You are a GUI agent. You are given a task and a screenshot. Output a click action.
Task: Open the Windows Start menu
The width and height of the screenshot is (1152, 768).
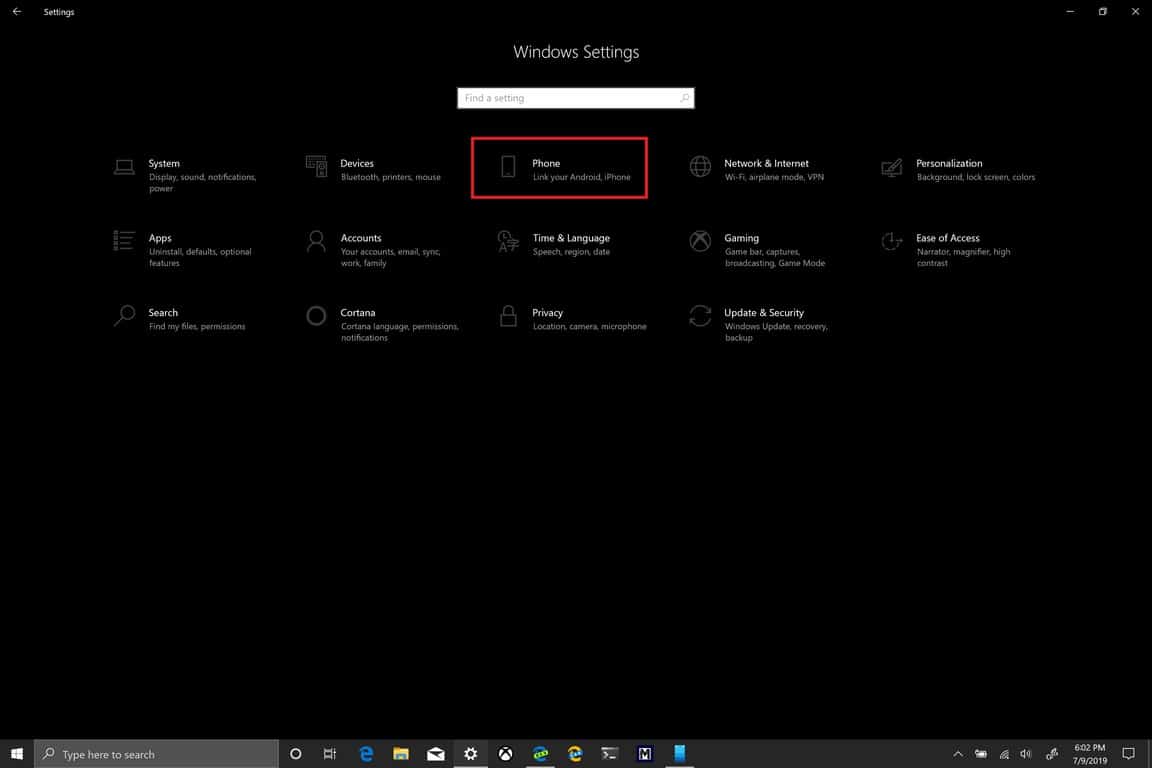click(17, 754)
